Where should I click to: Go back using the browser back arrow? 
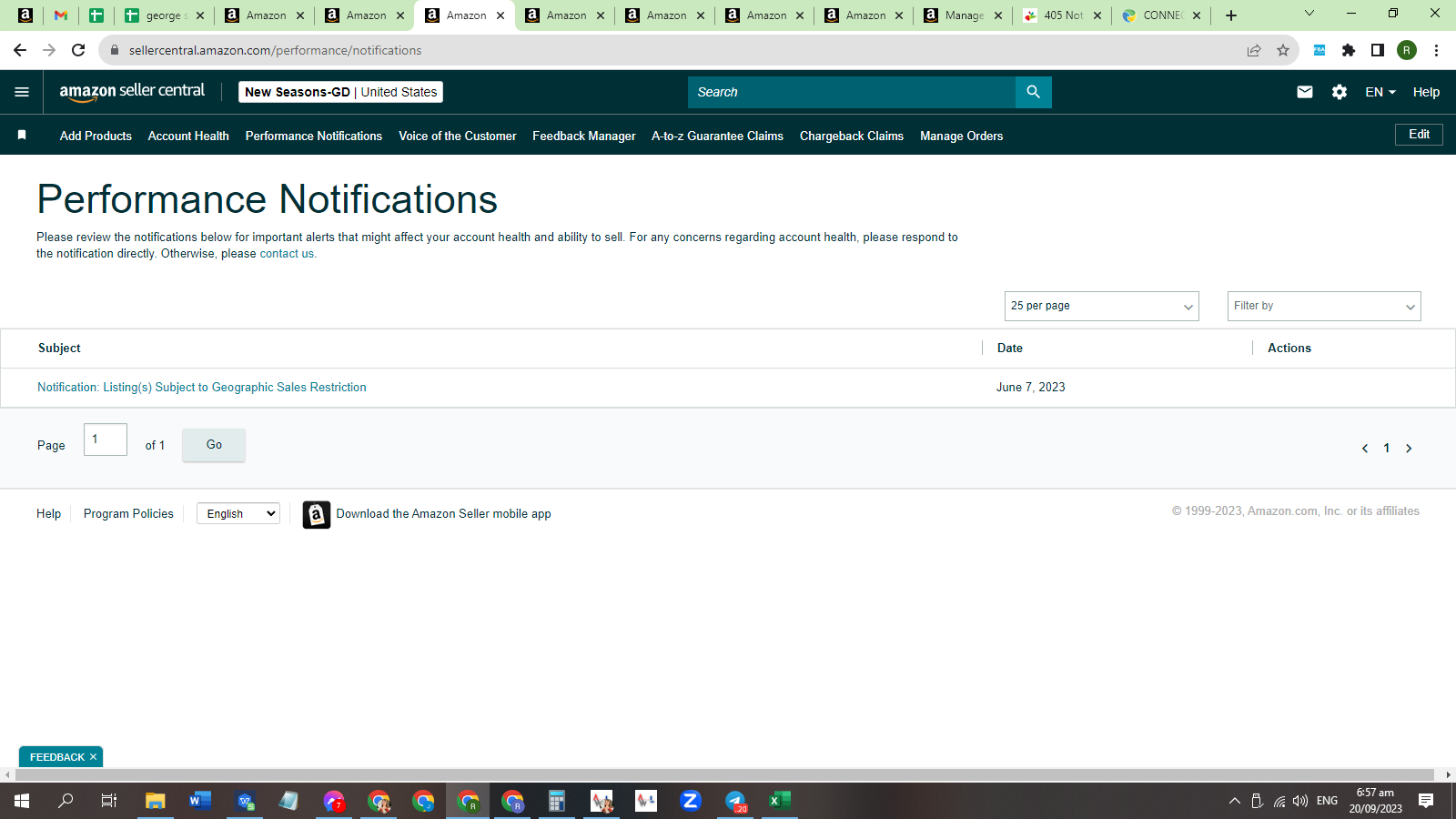(20, 50)
